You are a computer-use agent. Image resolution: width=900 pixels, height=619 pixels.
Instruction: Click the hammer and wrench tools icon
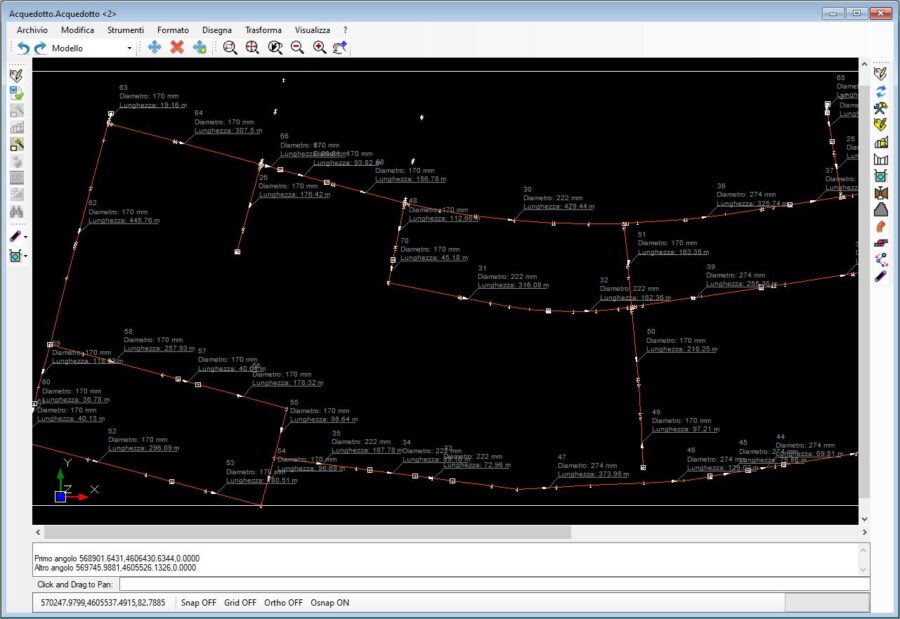pyautogui.click(x=880, y=108)
